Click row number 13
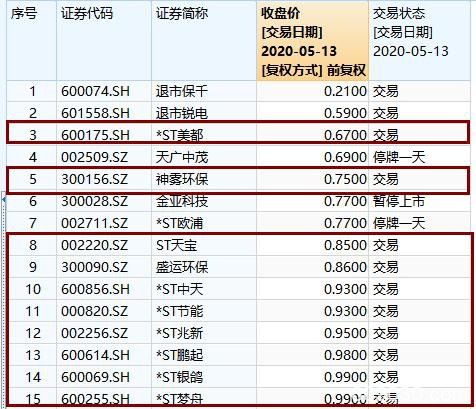 click(33, 355)
